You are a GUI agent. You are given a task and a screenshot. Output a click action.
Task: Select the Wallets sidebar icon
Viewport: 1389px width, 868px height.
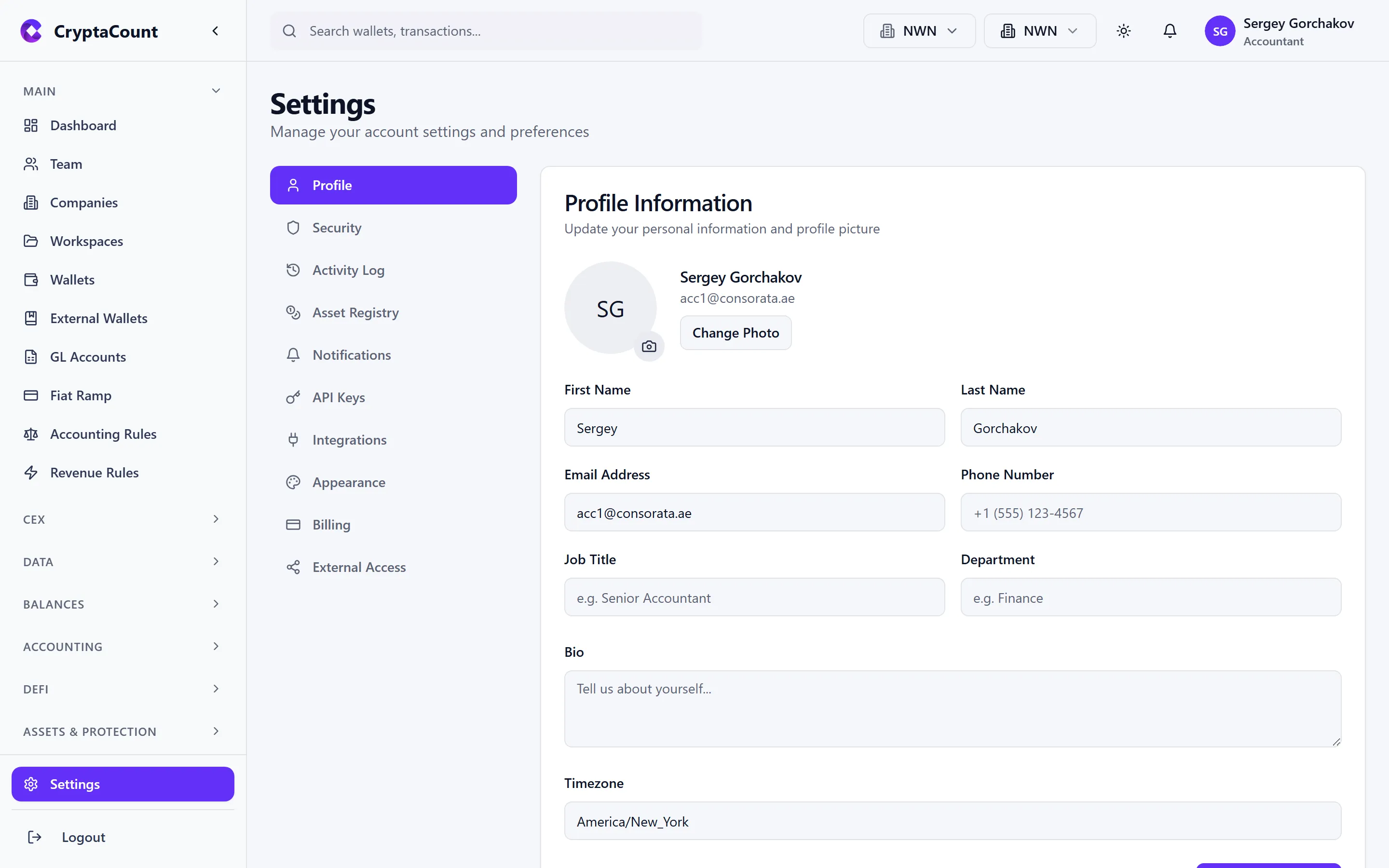coord(31,280)
